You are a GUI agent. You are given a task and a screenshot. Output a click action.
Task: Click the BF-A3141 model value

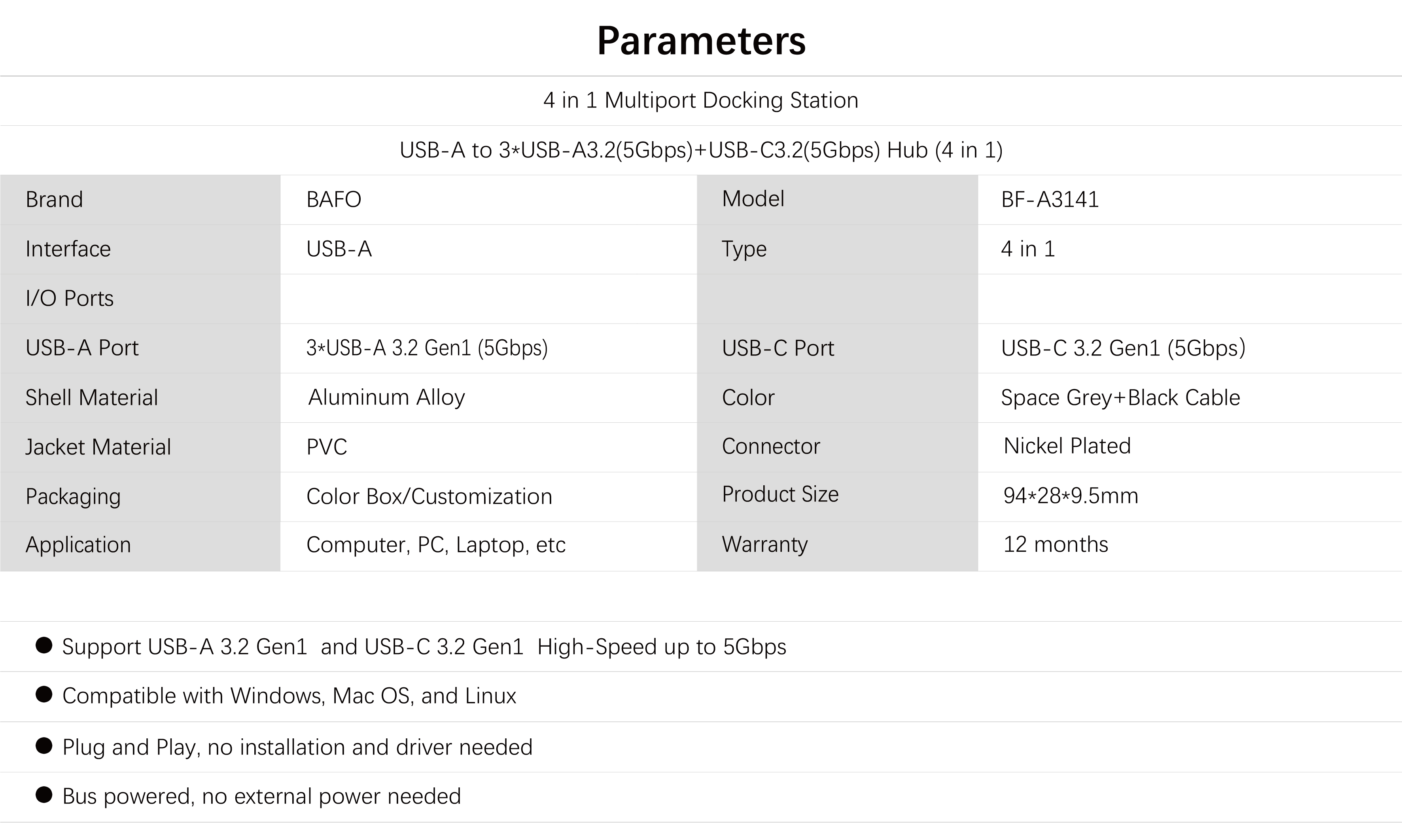coord(1050,199)
